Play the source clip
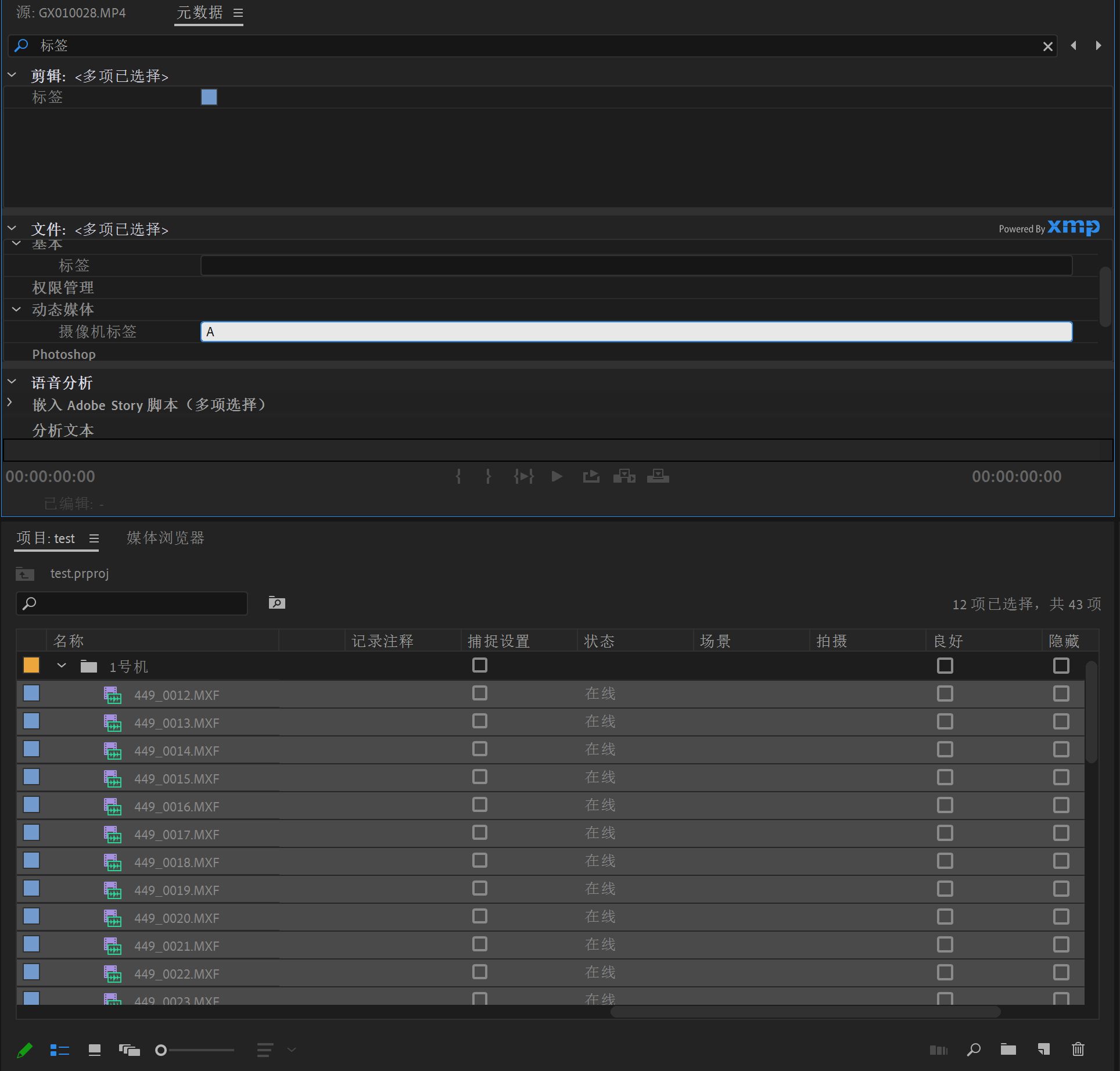This screenshot has width=1120, height=1071. [x=557, y=477]
